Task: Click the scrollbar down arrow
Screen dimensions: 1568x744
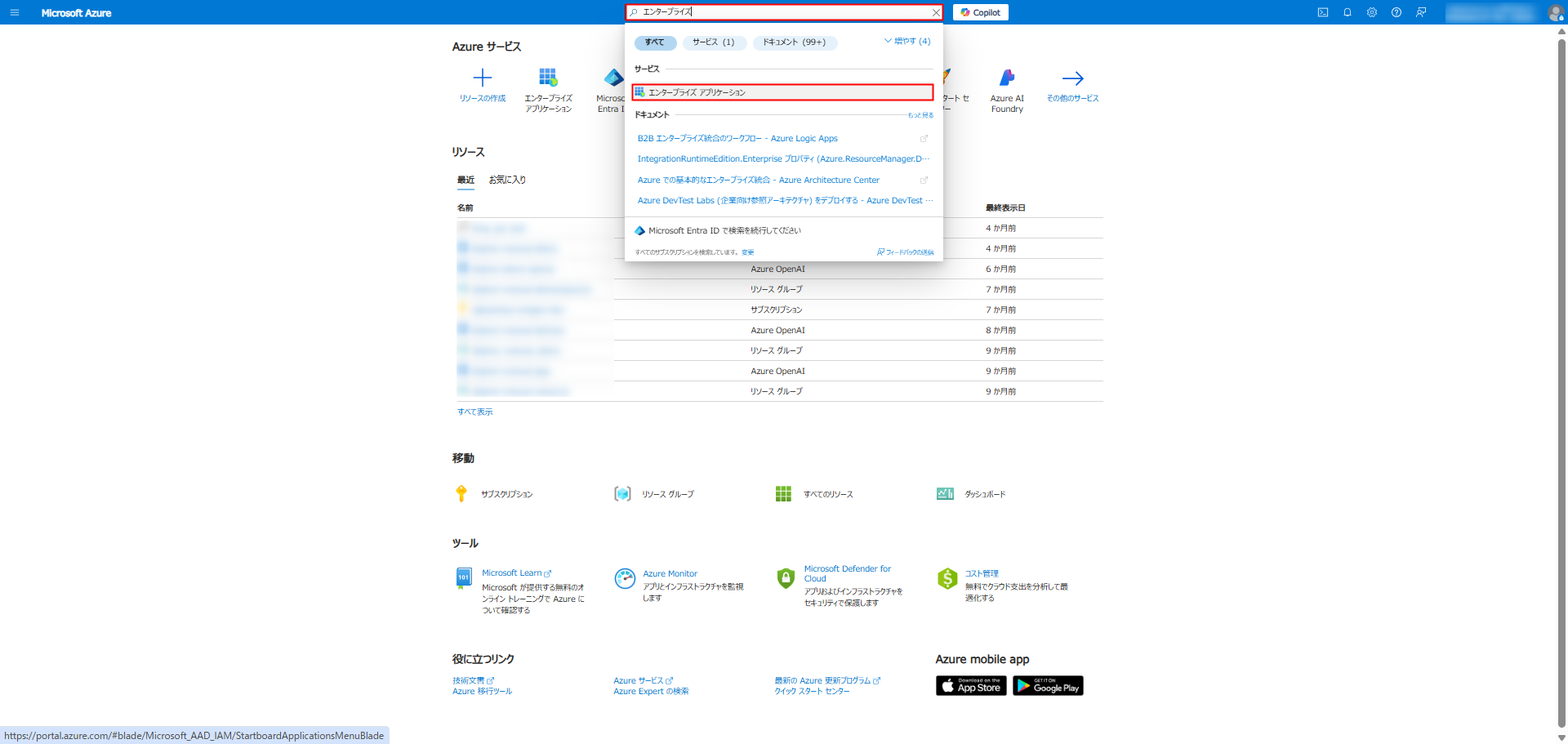Action: point(1561,737)
